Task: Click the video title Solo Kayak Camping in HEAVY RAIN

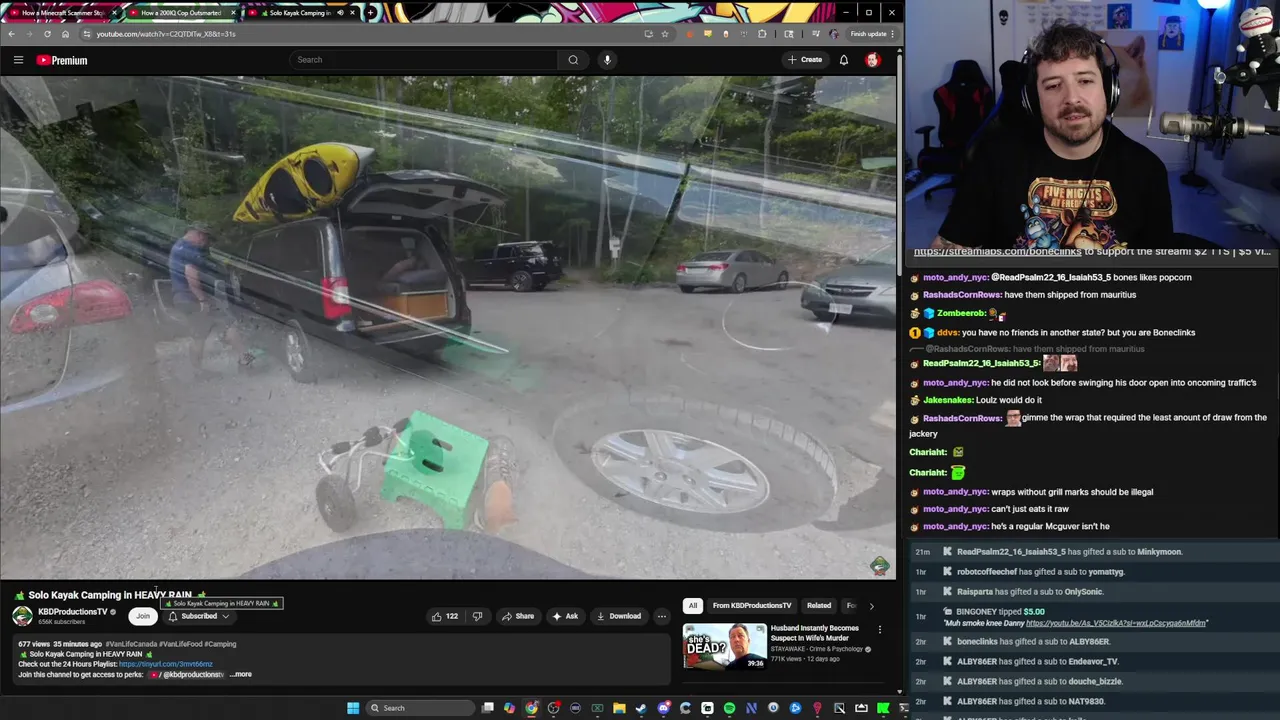Action: click(110, 595)
